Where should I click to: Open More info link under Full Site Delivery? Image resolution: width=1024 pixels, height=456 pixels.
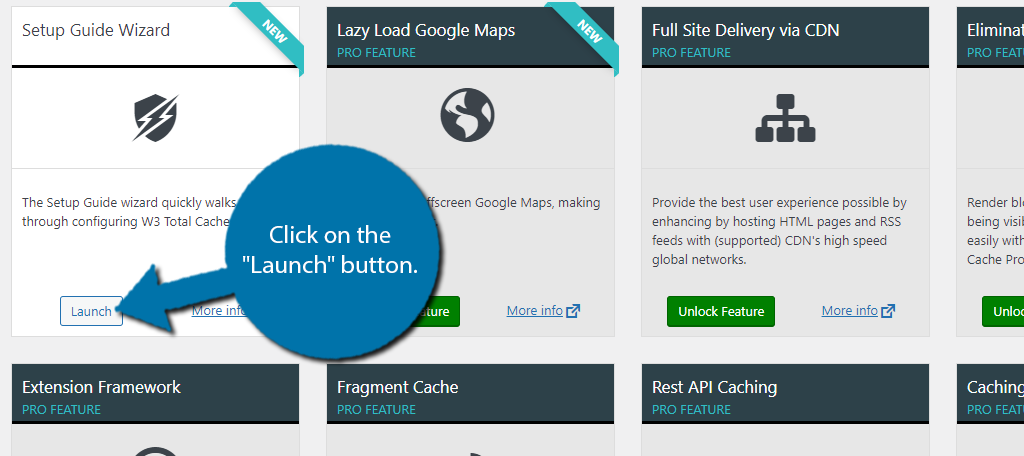849,310
